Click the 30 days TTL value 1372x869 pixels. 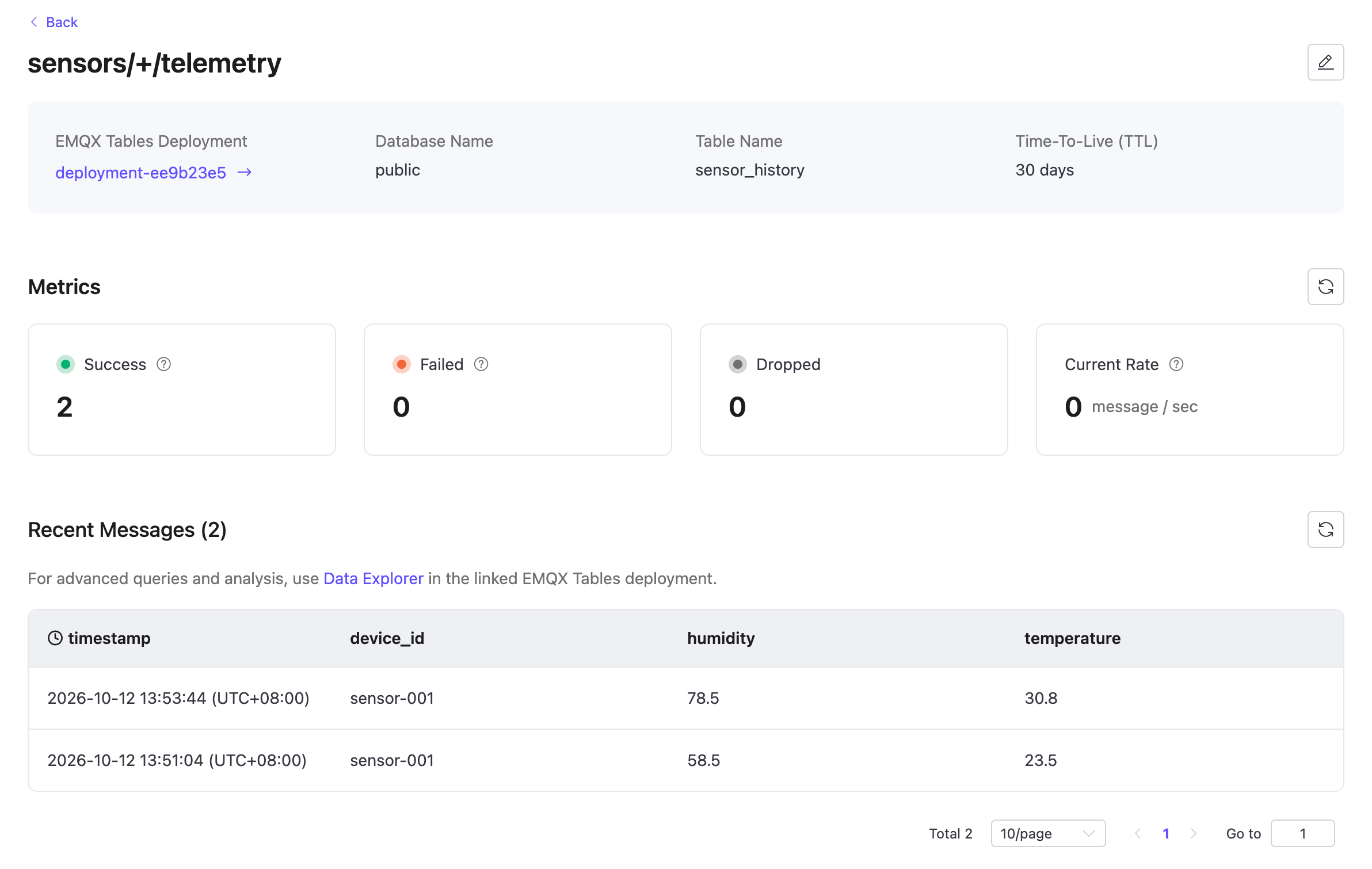pyautogui.click(x=1045, y=170)
